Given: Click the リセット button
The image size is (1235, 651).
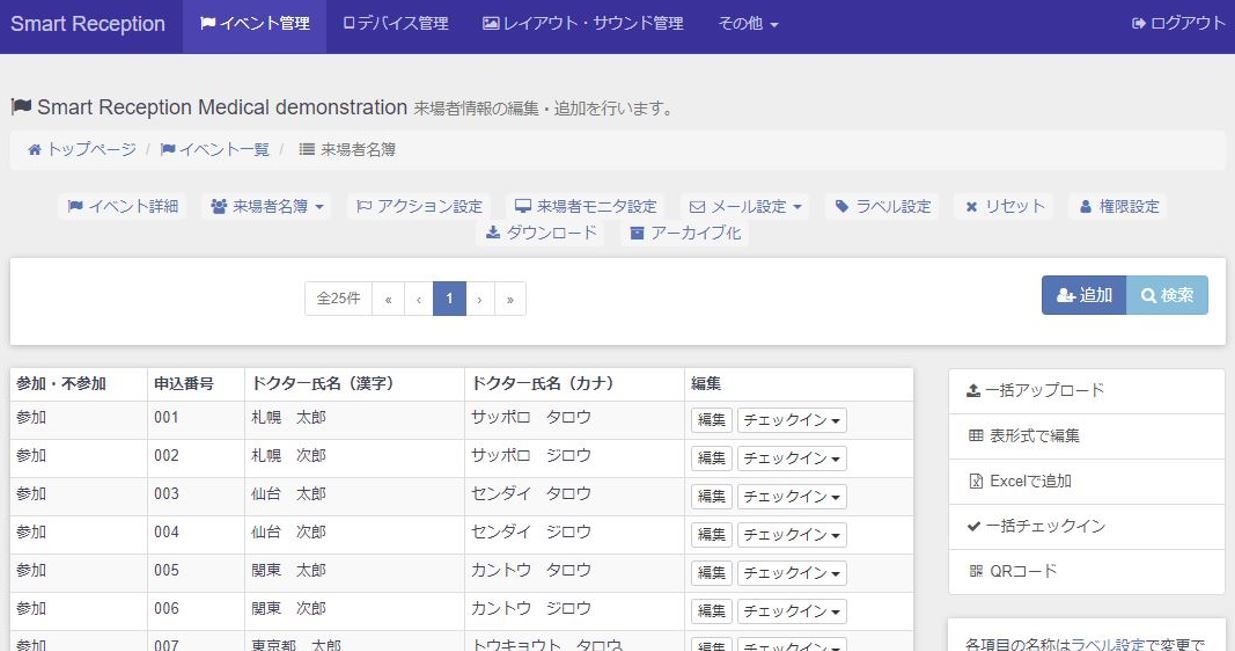Looking at the screenshot, I should coord(1005,207).
